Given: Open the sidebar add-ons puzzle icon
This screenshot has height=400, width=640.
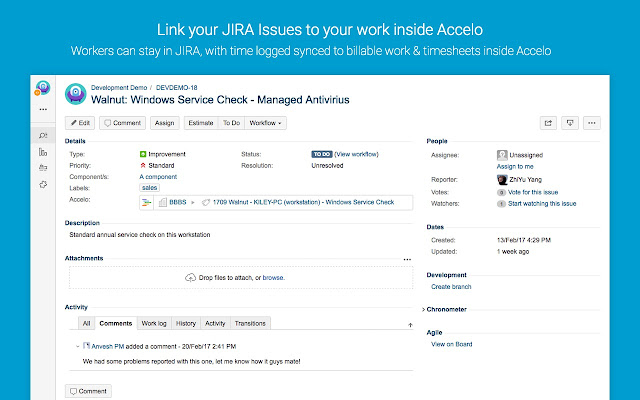Looking at the screenshot, I should (x=43, y=184).
